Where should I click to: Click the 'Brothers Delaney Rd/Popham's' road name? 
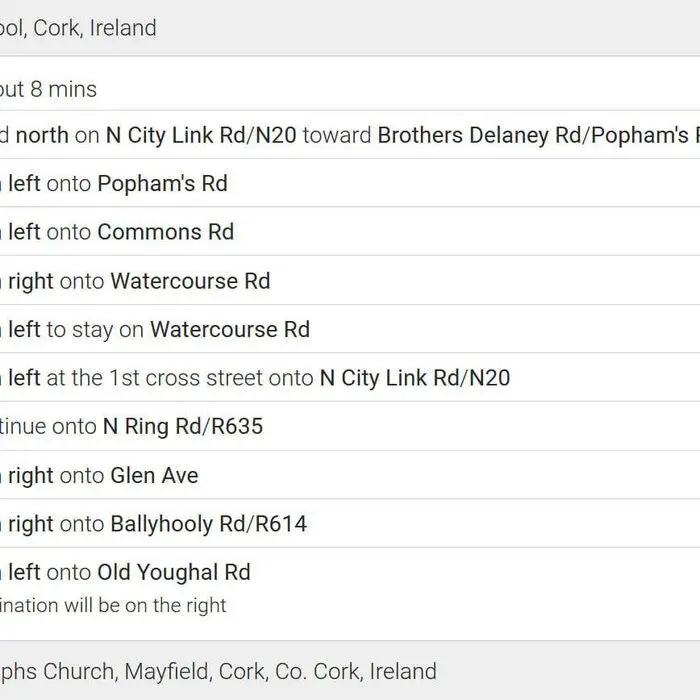(x=538, y=135)
